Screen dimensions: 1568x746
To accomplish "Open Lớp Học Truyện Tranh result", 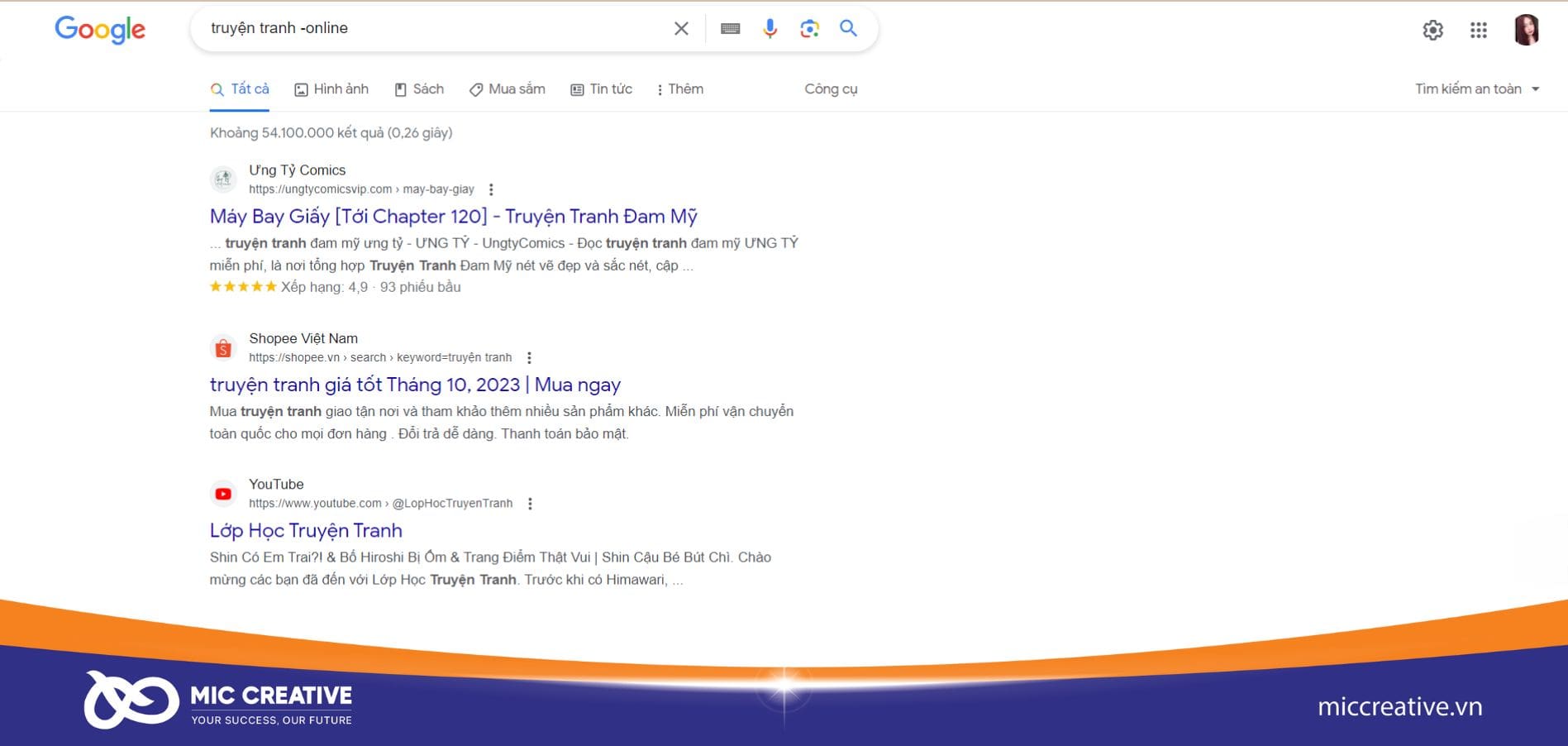I will click(x=306, y=531).
